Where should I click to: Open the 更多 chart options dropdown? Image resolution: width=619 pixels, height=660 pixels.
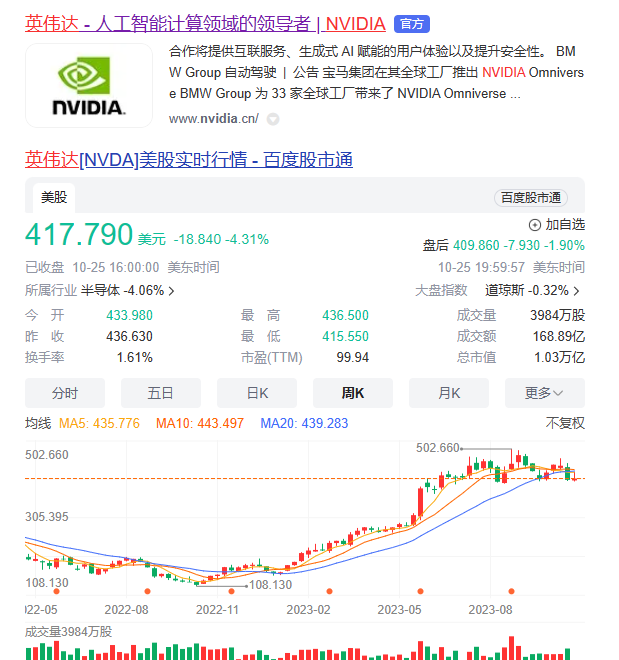click(545, 393)
